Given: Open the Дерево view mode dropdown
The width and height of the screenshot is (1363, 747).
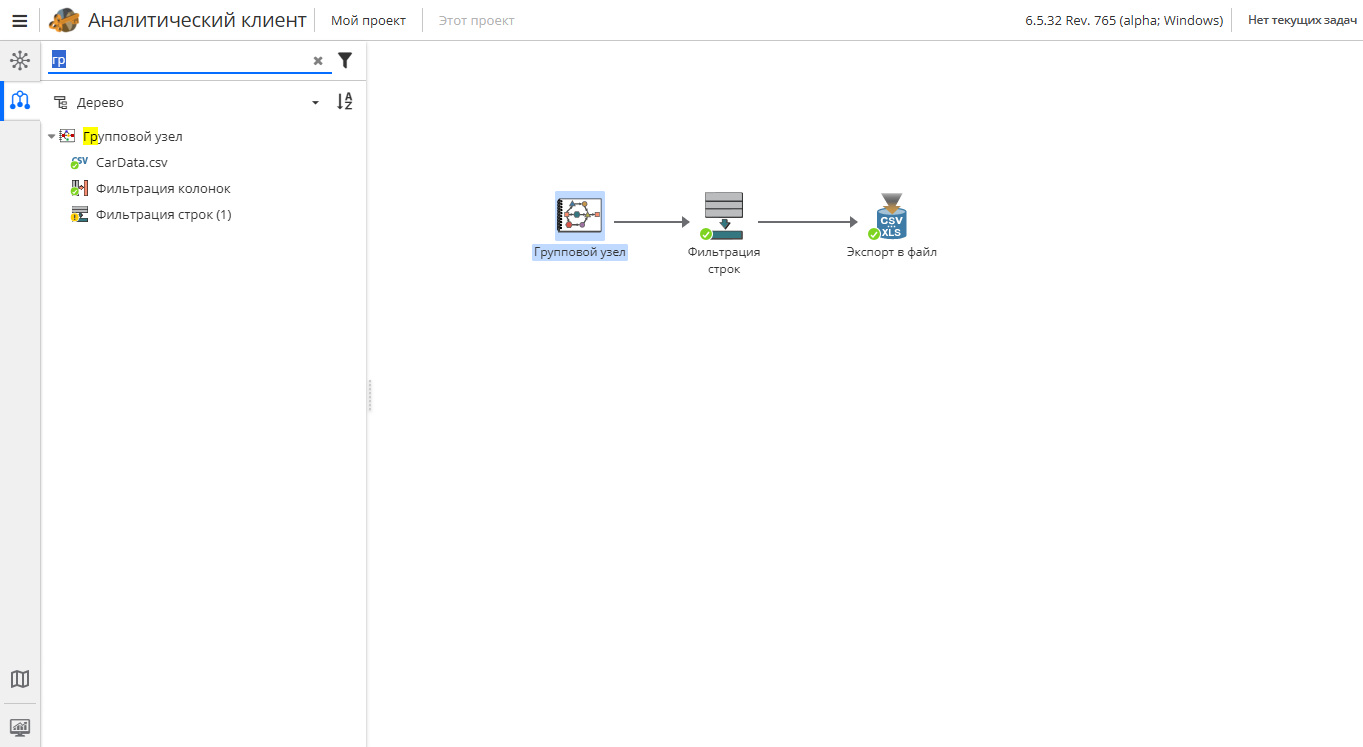Looking at the screenshot, I should click(315, 103).
